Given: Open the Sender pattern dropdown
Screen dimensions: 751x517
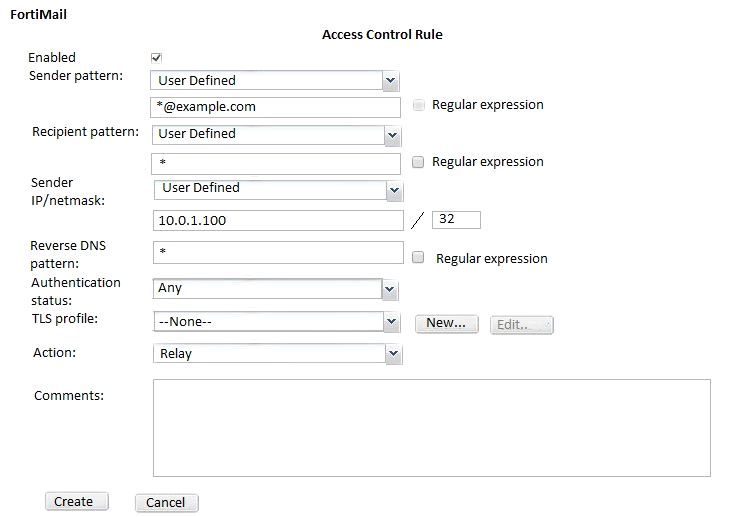Looking at the screenshot, I should click(275, 80).
